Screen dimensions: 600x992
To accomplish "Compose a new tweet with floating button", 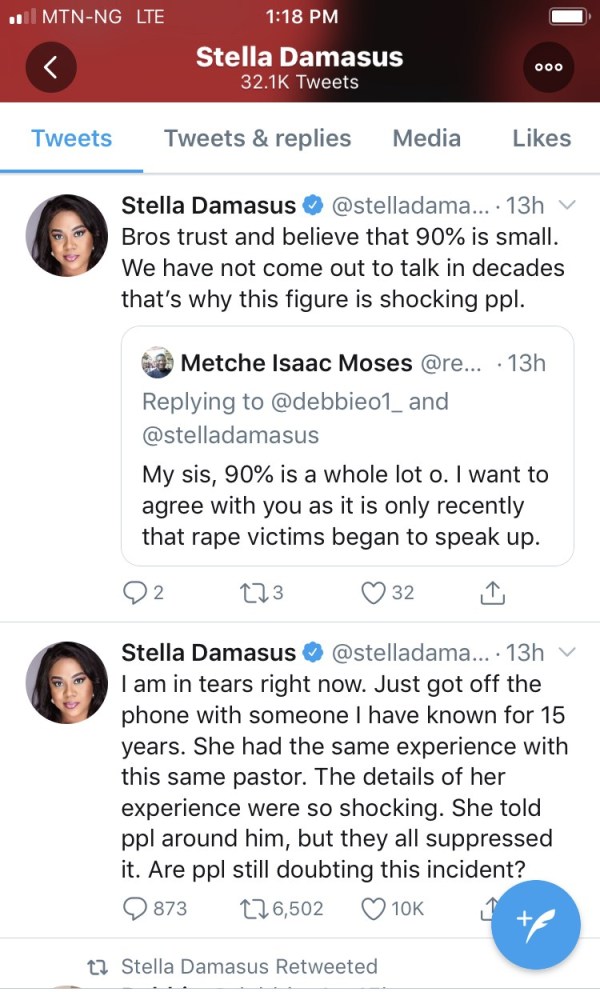I will tap(536, 925).
